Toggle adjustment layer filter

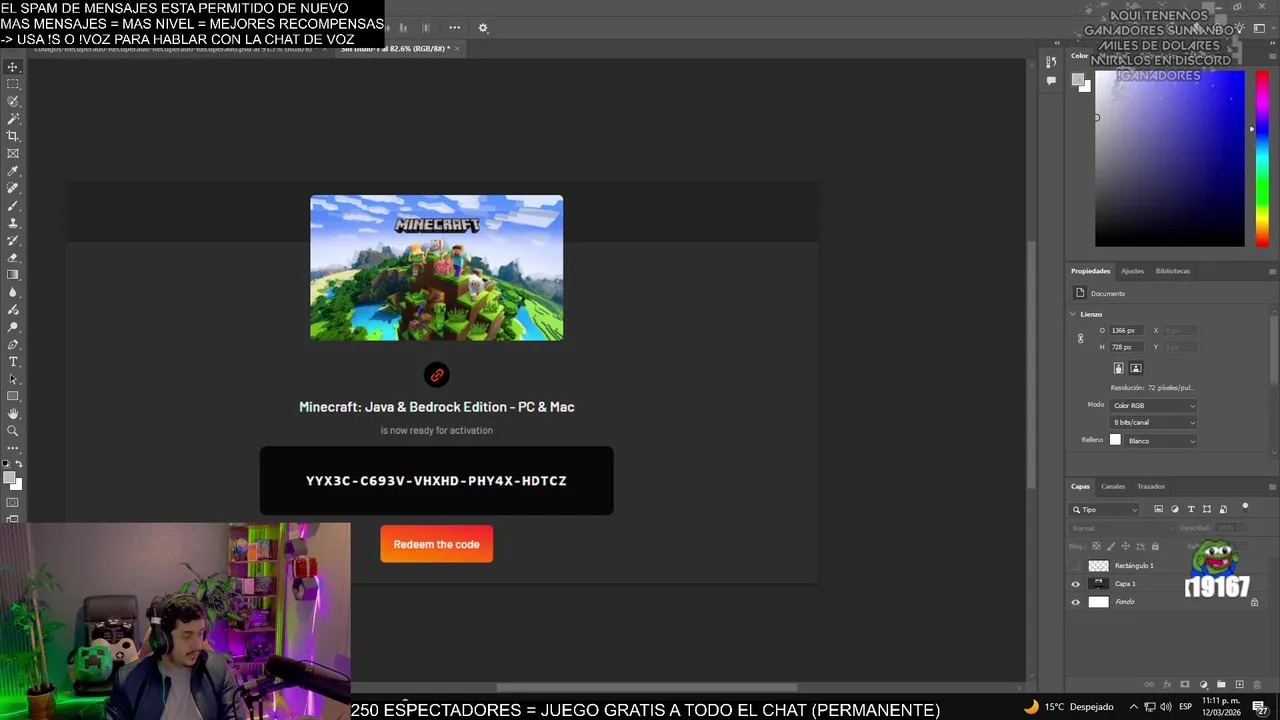click(1175, 509)
